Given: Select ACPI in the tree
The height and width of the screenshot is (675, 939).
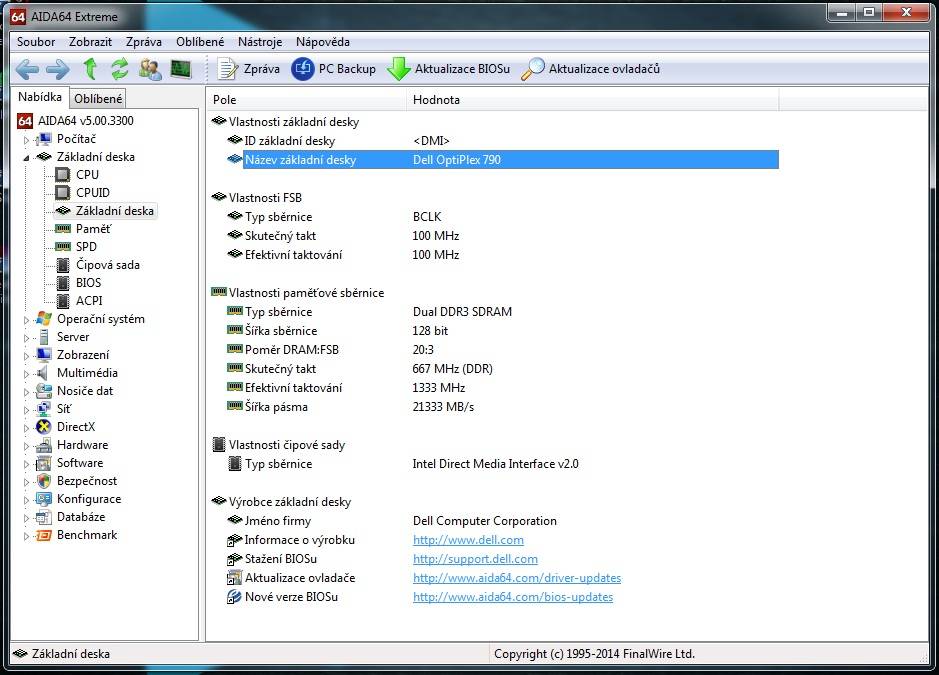Looking at the screenshot, I should (x=89, y=301).
